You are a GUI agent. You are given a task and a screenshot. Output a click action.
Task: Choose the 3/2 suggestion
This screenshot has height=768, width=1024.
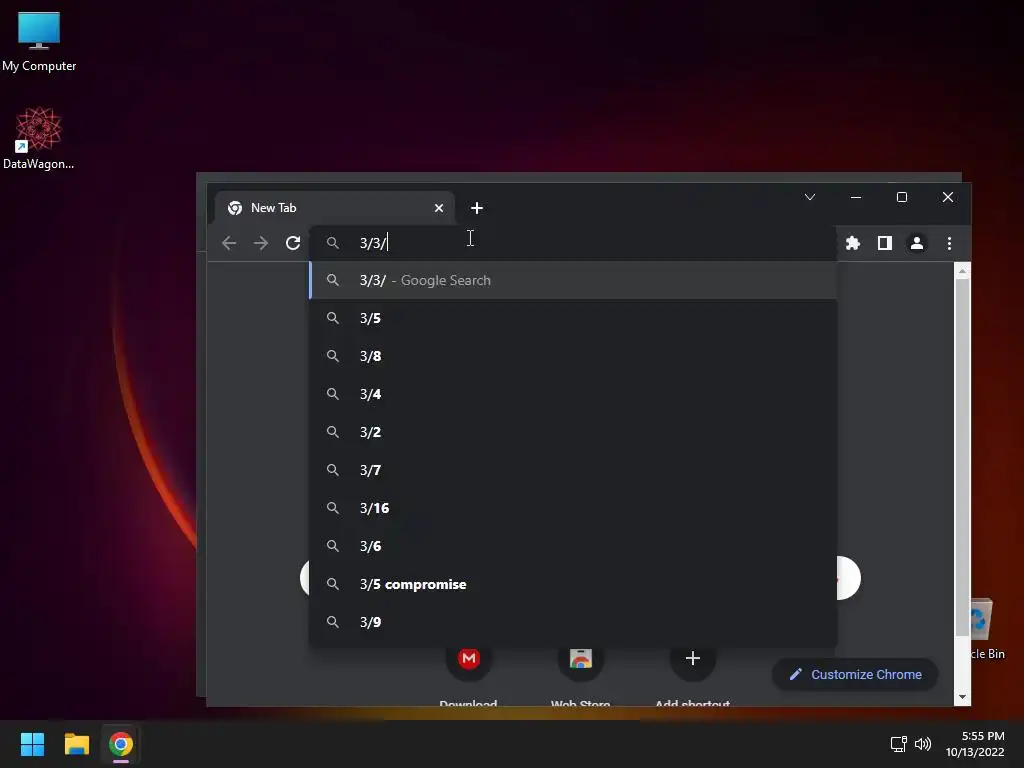pos(573,432)
